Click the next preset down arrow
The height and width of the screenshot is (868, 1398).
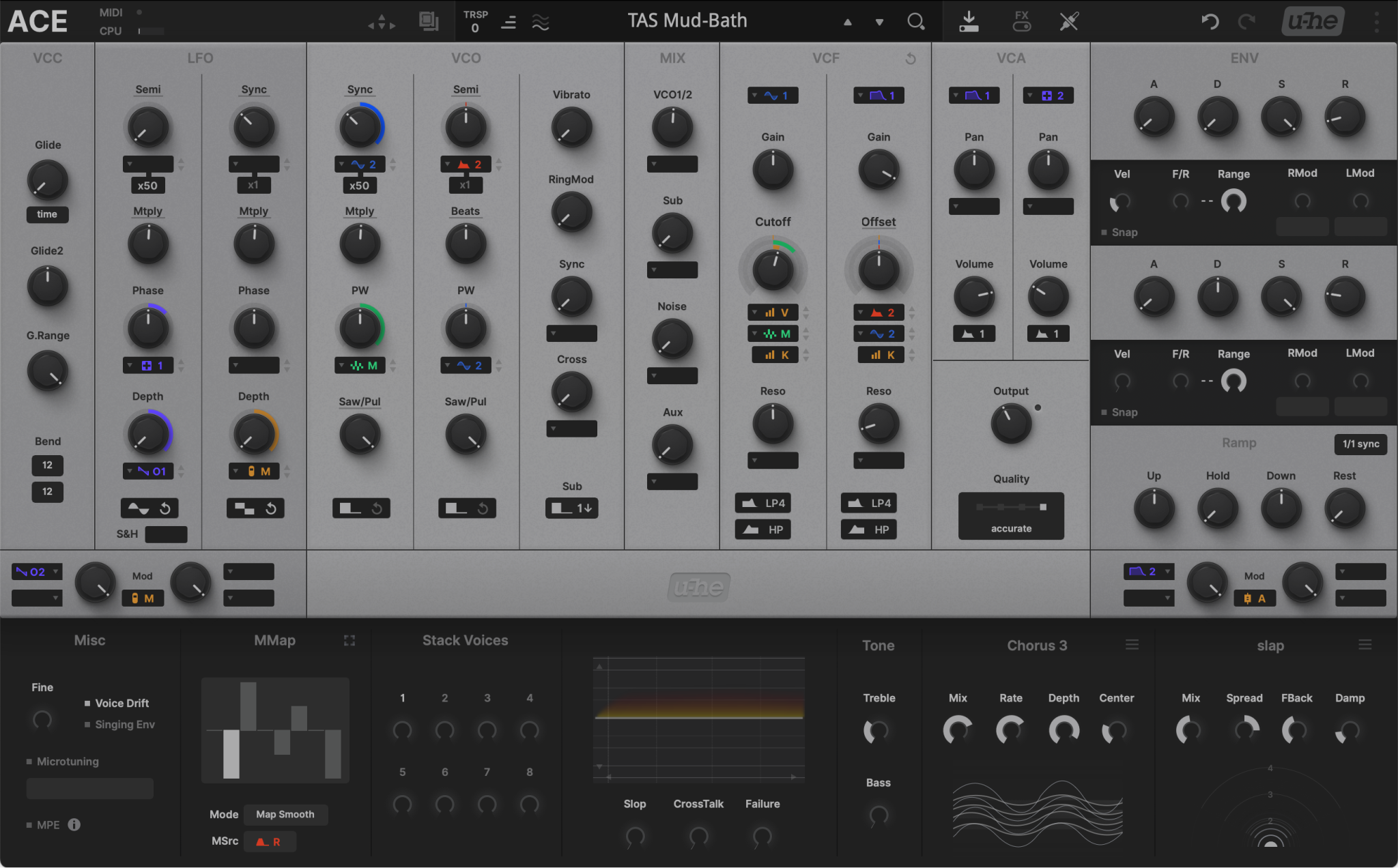[879, 23]
